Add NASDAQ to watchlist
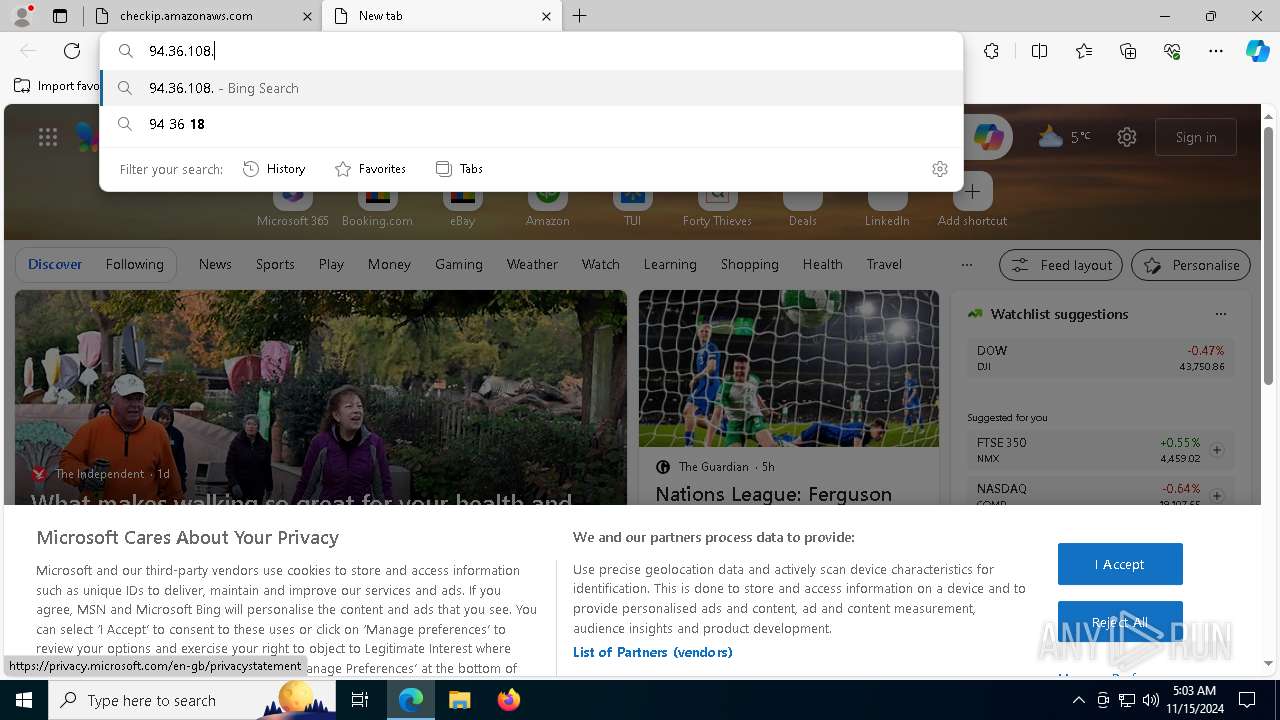1280x720 pixels. 1217,496
